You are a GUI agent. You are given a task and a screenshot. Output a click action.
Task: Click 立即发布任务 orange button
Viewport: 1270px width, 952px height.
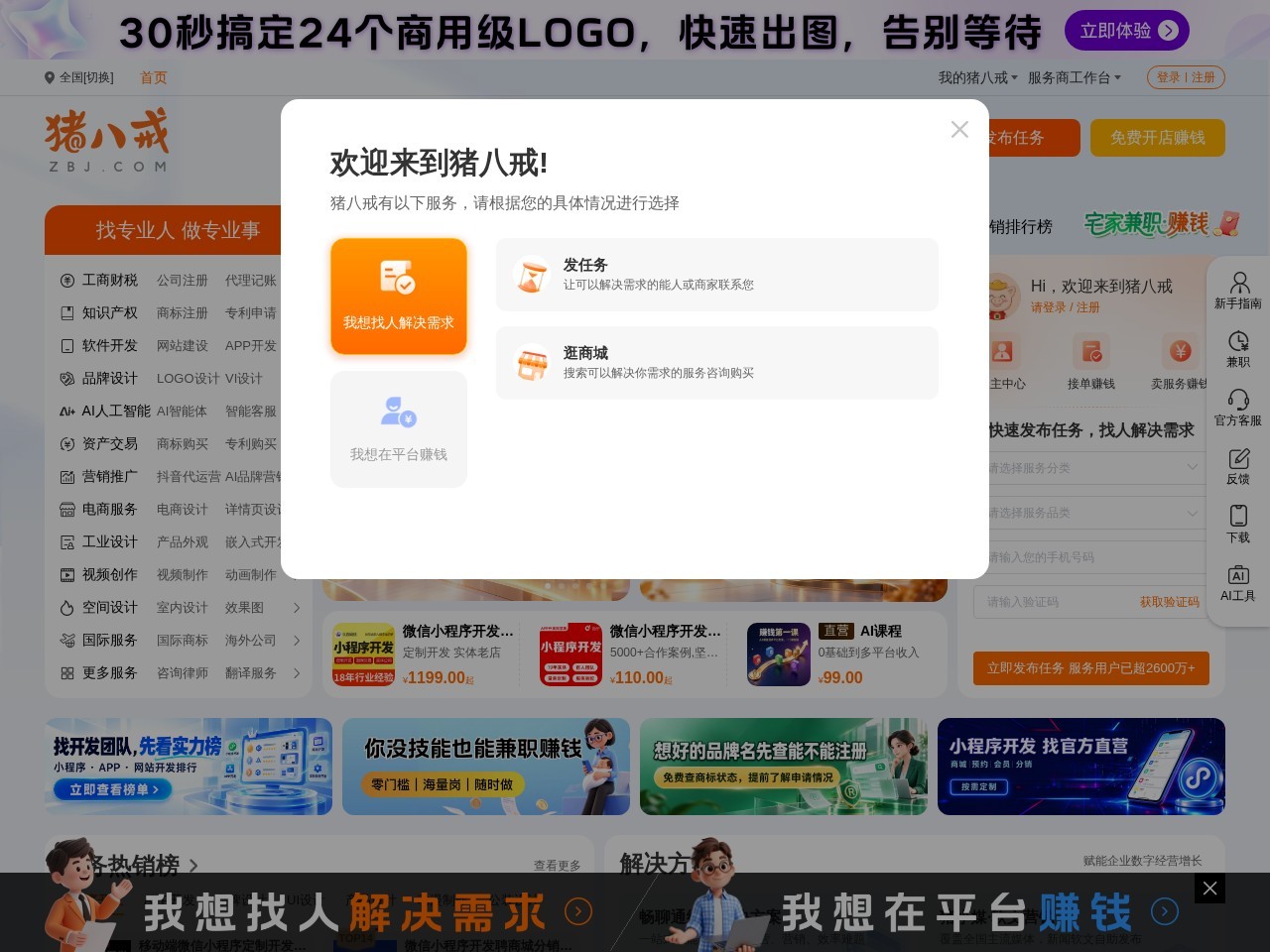click(x=1091, y=668)
